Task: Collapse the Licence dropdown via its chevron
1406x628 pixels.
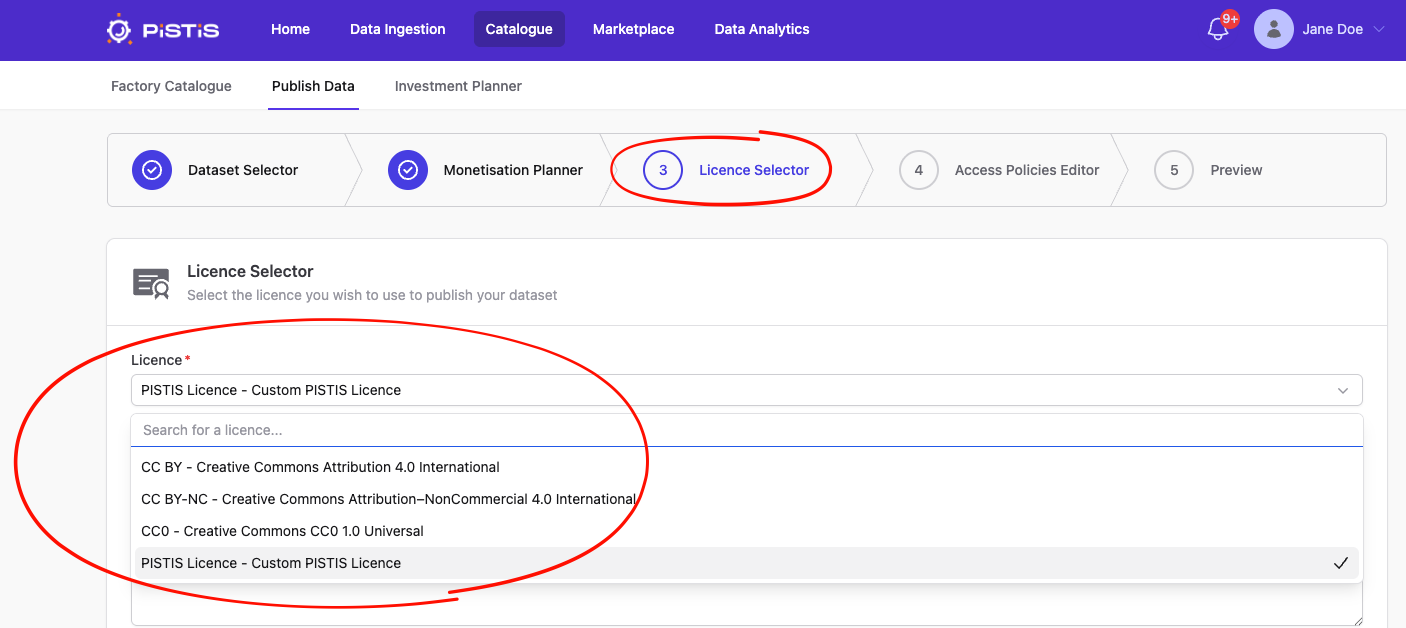Action: pyautogui.click(x=1343, y=390)
